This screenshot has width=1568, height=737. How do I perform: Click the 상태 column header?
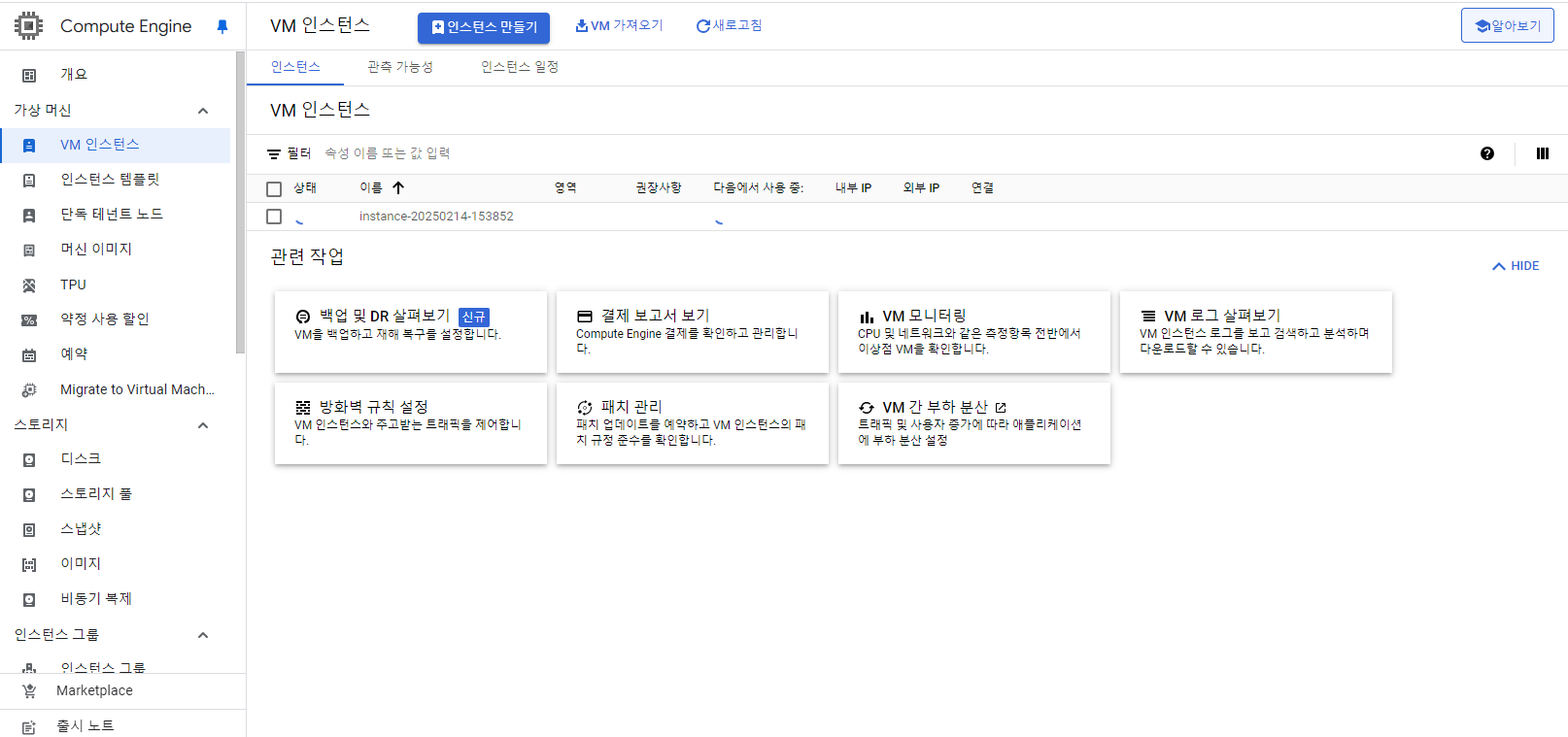tap(305, 188)
